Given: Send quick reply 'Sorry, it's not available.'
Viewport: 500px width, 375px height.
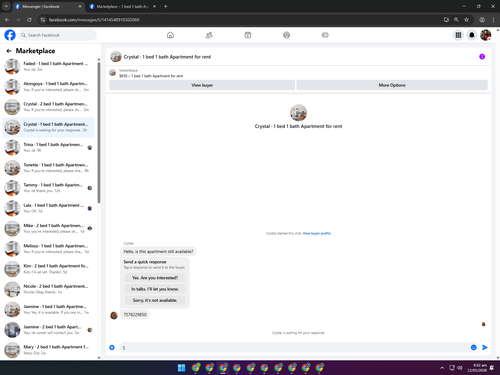Looking at the screenshot, I should [155, 300].
